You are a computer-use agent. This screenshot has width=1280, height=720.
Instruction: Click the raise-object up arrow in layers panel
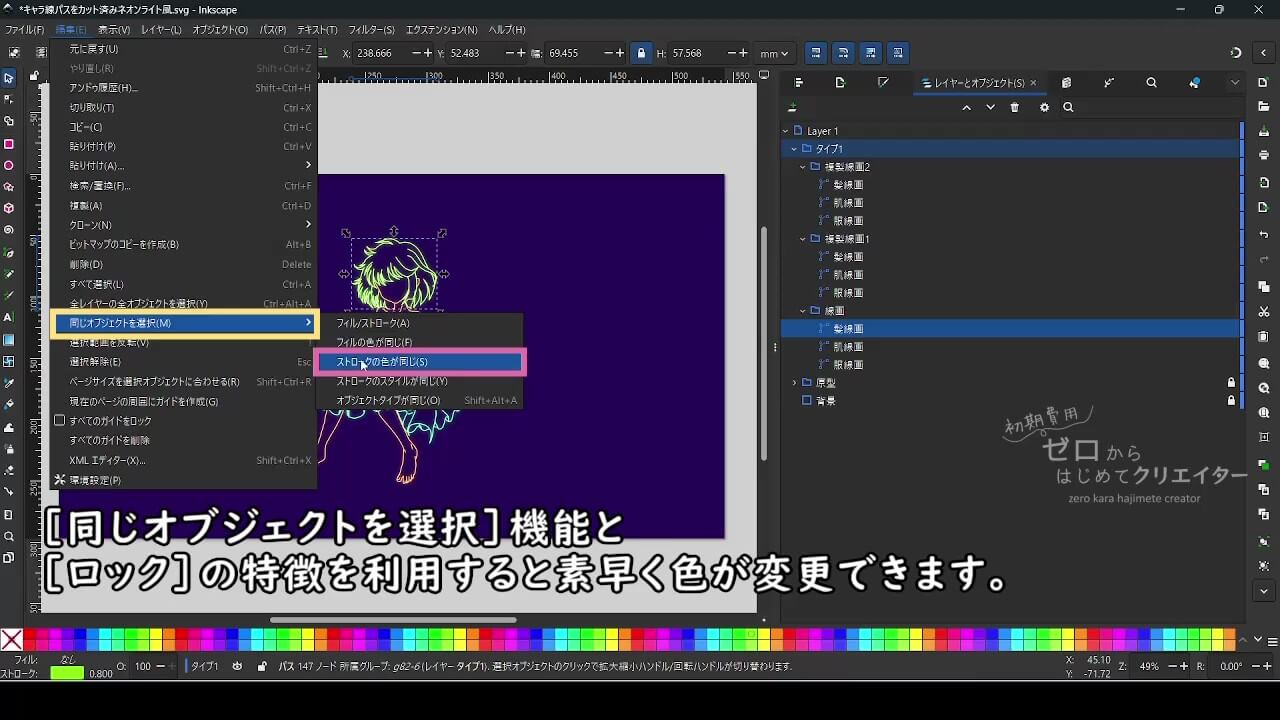[x=966, y=107]
